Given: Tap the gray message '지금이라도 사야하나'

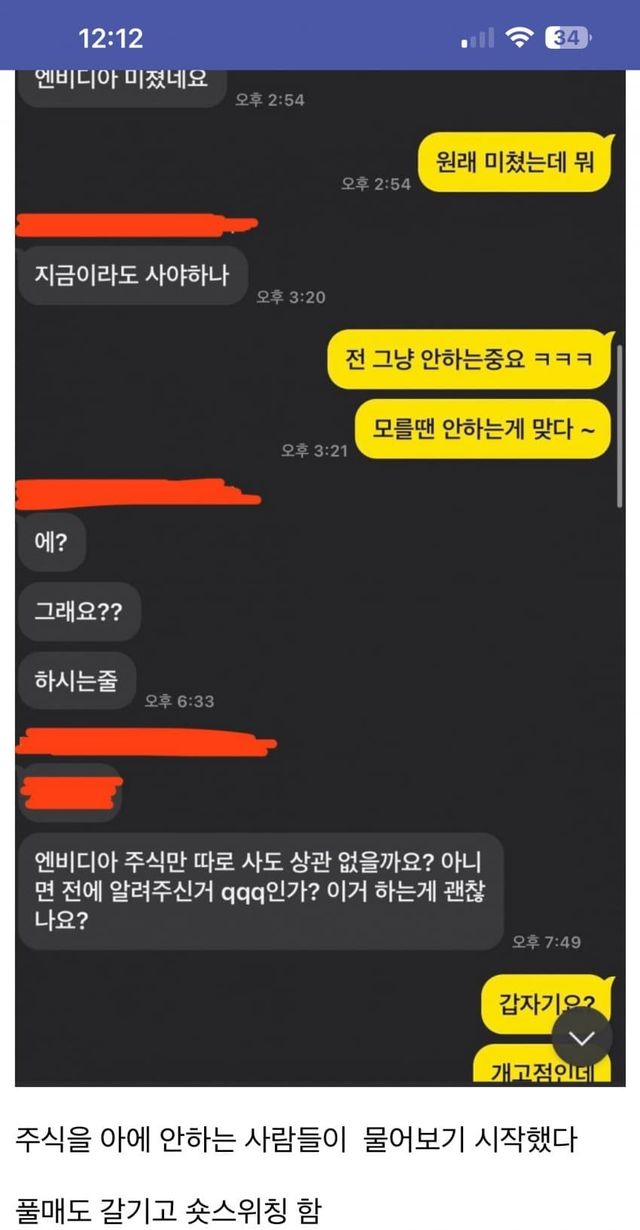Looking at the screenshot, I should [x=131, y=275].
